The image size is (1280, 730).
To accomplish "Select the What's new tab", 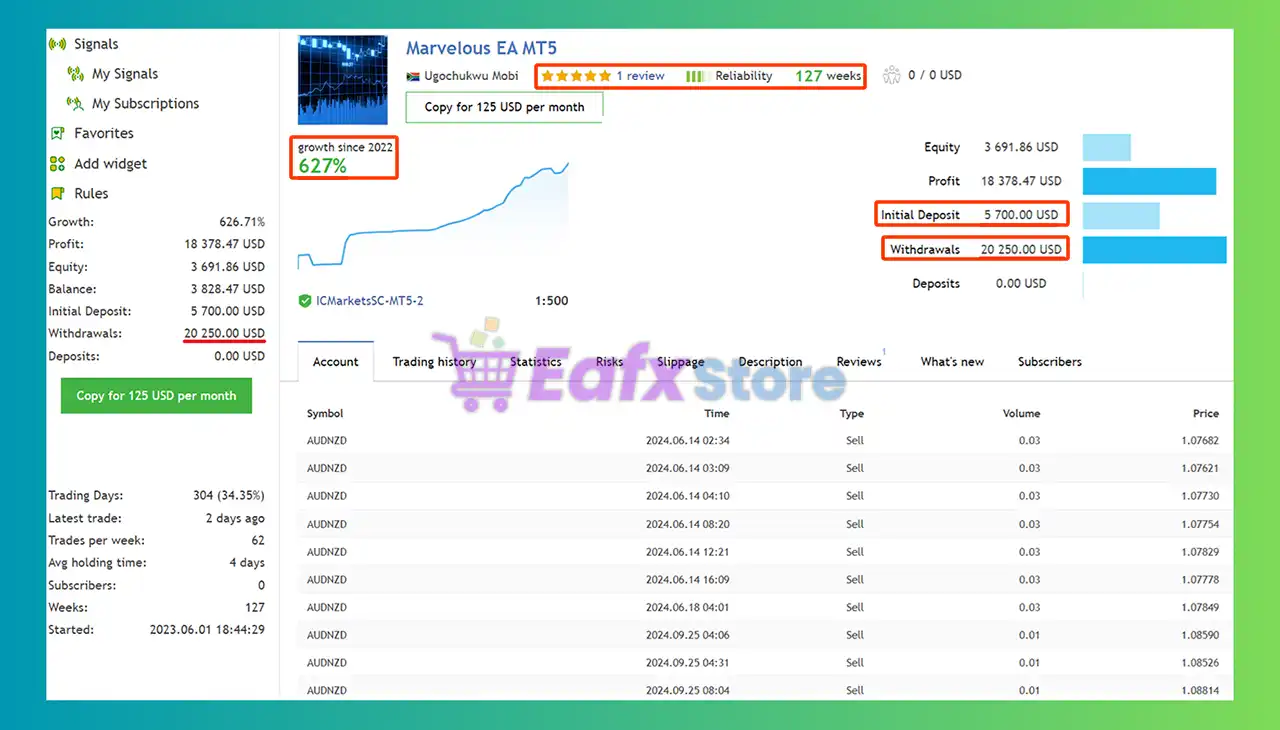I will [952, 362].
